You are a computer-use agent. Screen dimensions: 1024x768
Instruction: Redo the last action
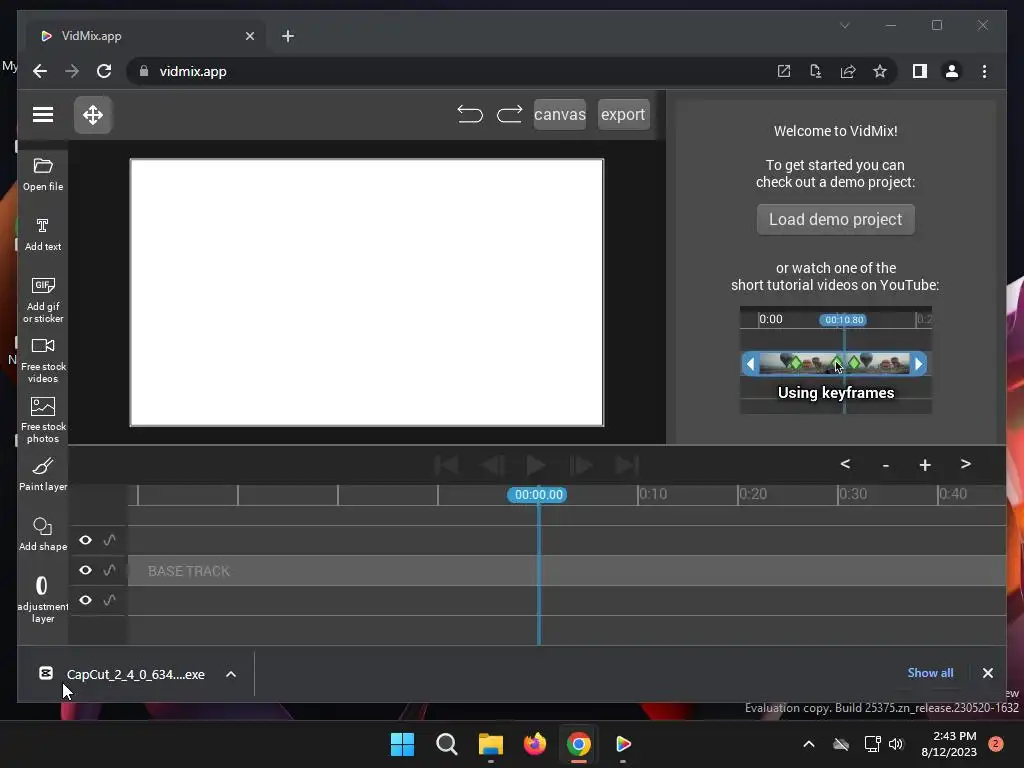tap(509, 114)
